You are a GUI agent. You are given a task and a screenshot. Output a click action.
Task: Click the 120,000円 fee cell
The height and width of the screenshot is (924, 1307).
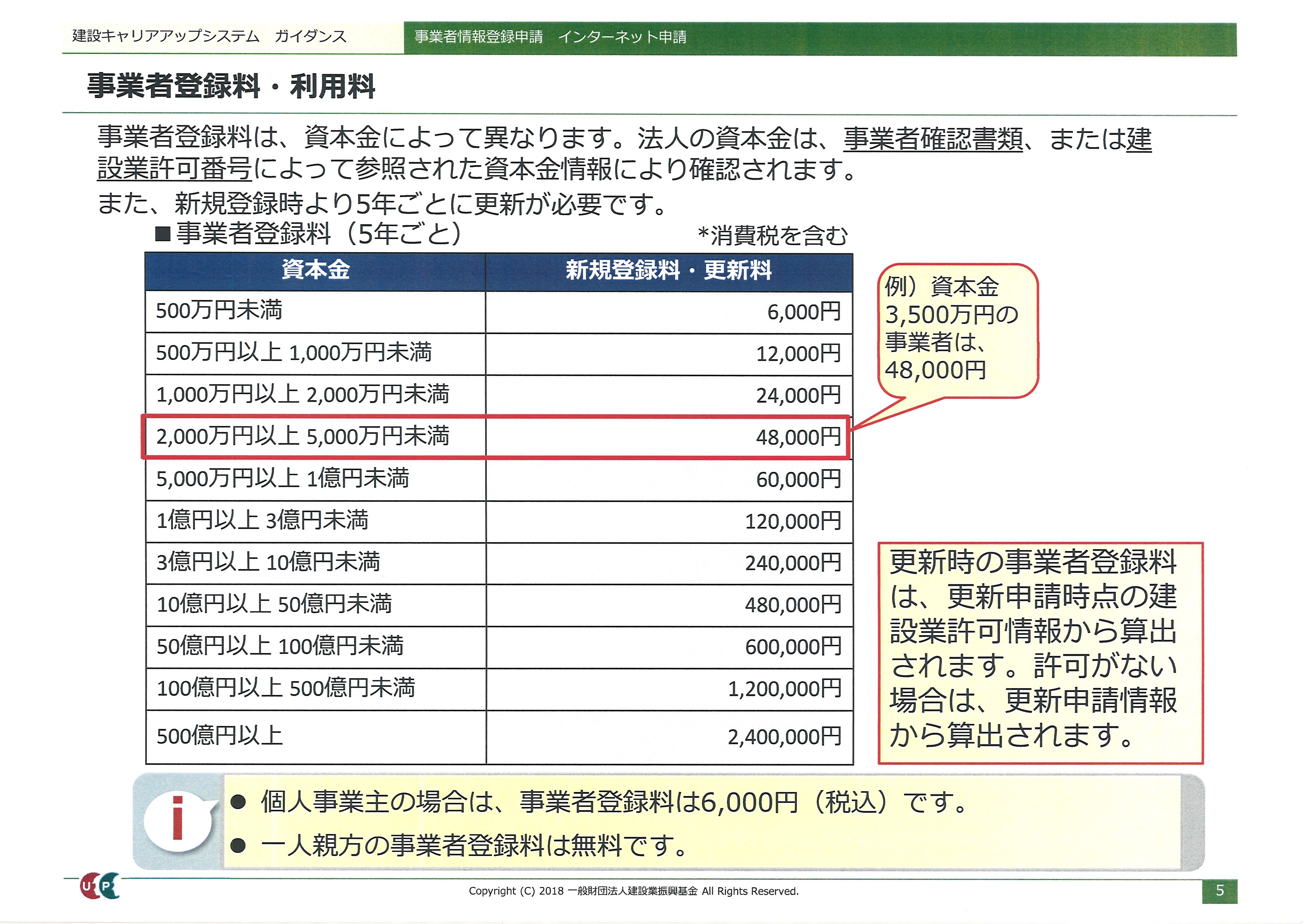tap(669, 522)
